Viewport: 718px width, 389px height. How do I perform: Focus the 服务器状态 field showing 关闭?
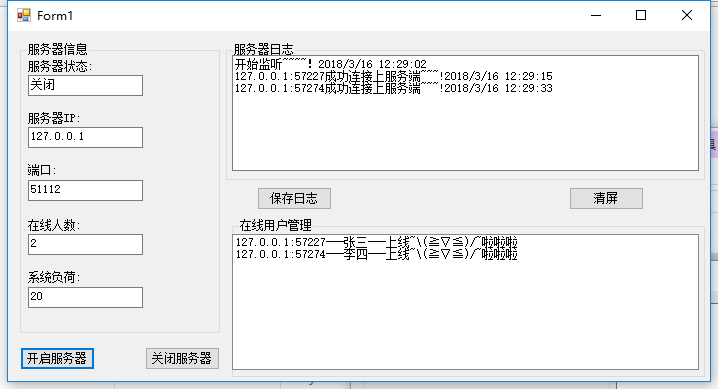pos(85,86)
